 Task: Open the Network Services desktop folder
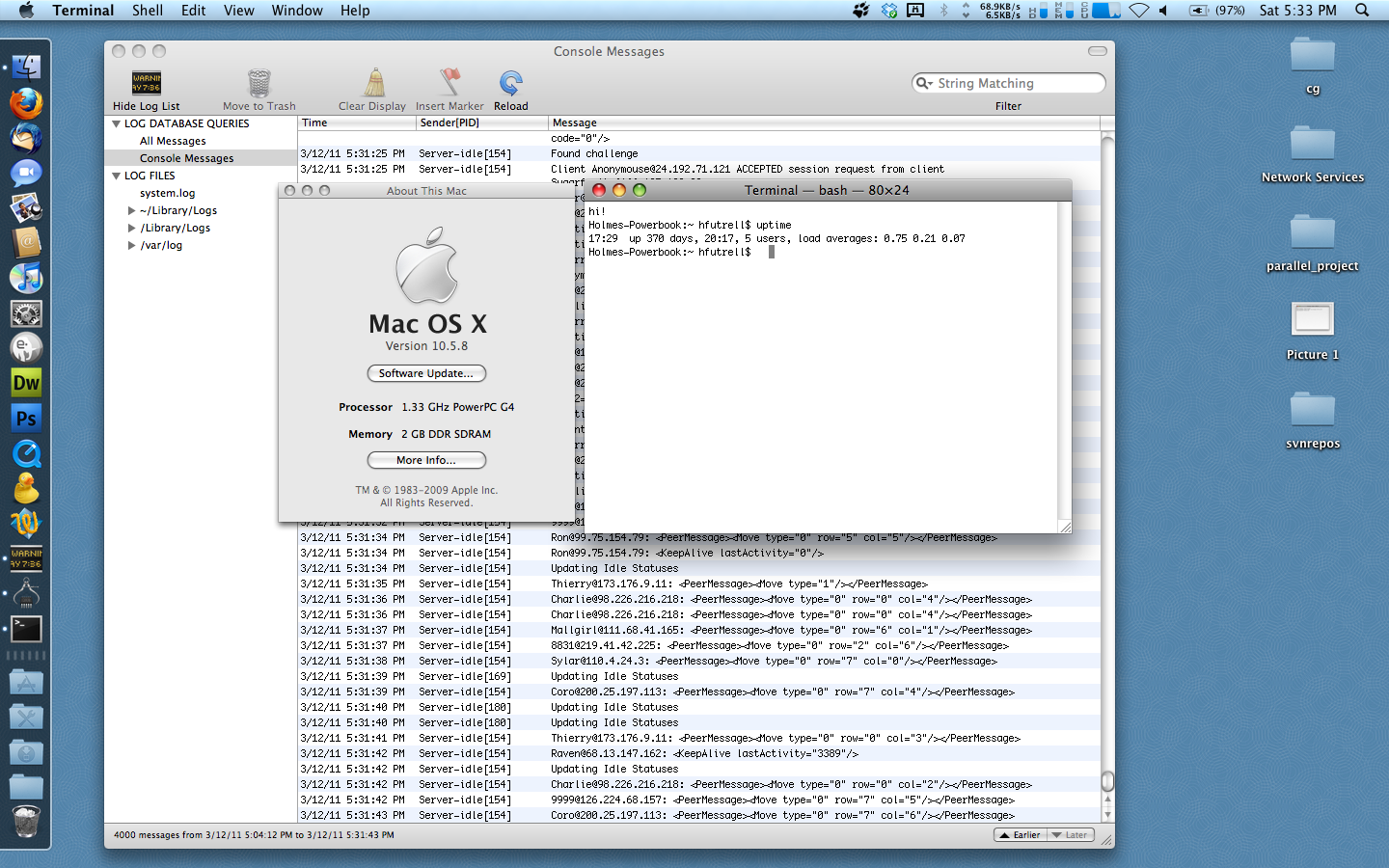click(x=1313, y=144)
